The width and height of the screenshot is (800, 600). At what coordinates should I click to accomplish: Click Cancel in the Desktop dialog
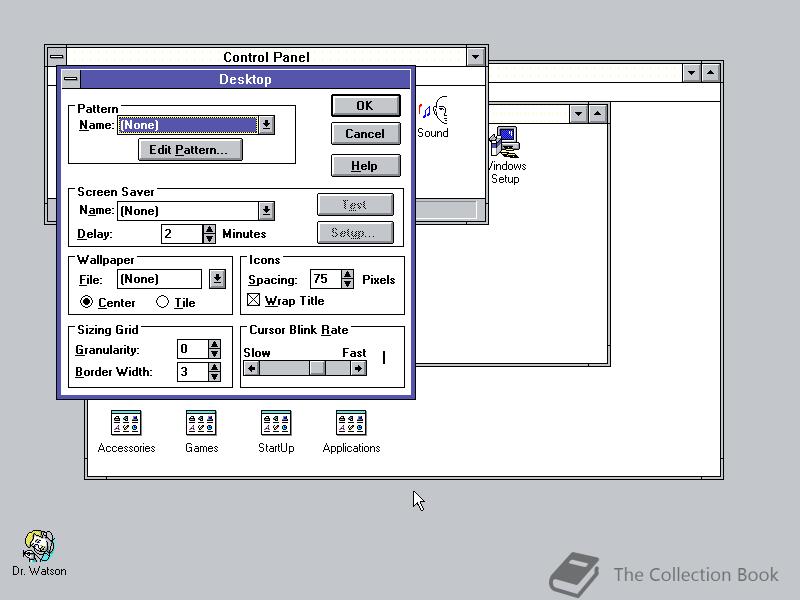pos(365,134)
